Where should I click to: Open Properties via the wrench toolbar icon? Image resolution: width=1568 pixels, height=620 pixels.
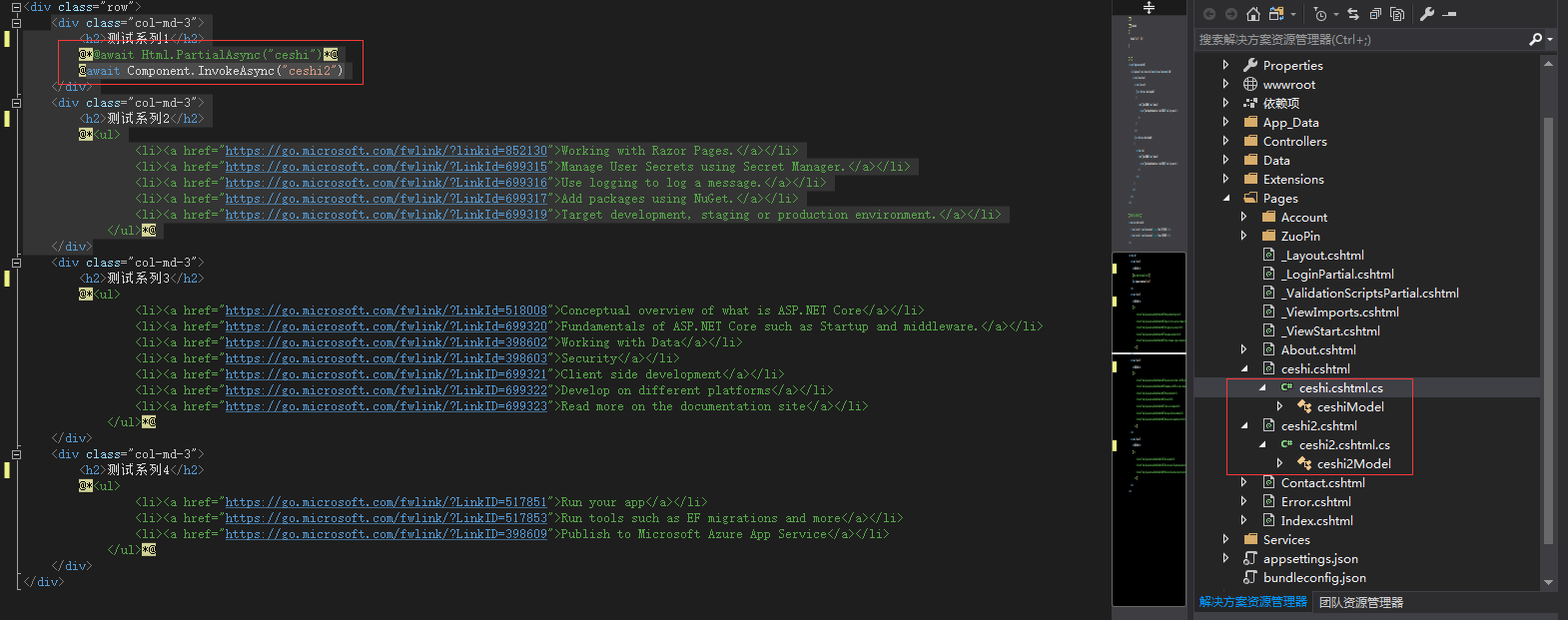click(1427, 14)
